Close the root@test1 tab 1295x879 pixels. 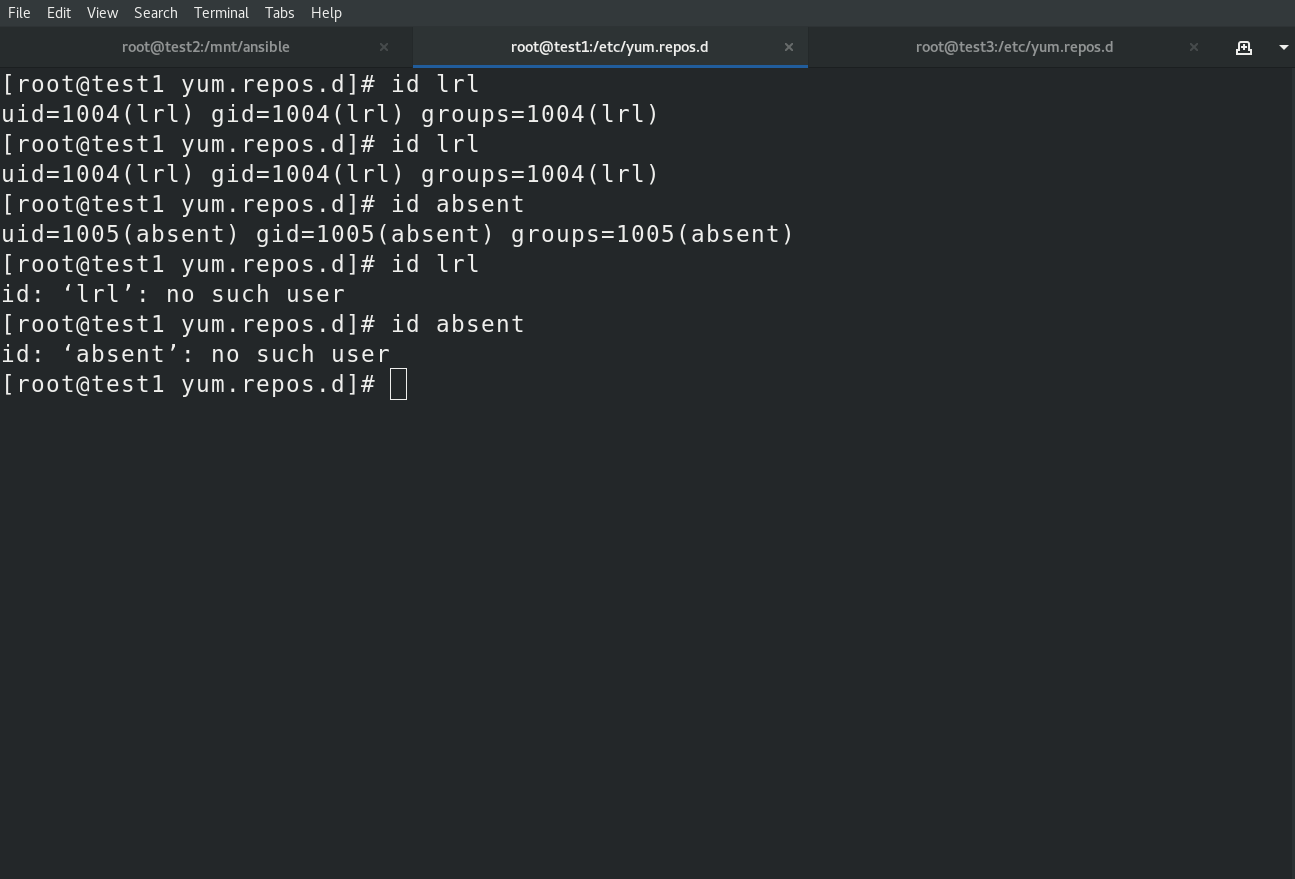tap(789, 47)
